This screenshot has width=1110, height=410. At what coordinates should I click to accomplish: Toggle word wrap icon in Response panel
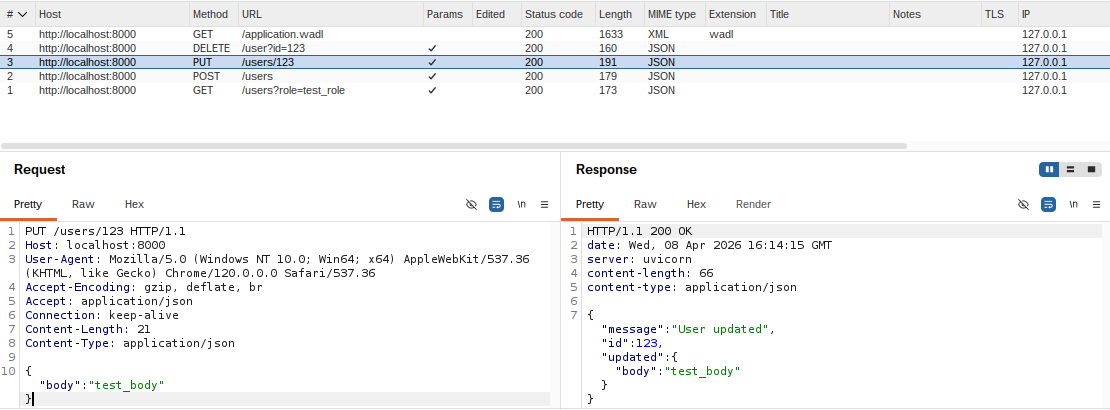point(1048,205)
